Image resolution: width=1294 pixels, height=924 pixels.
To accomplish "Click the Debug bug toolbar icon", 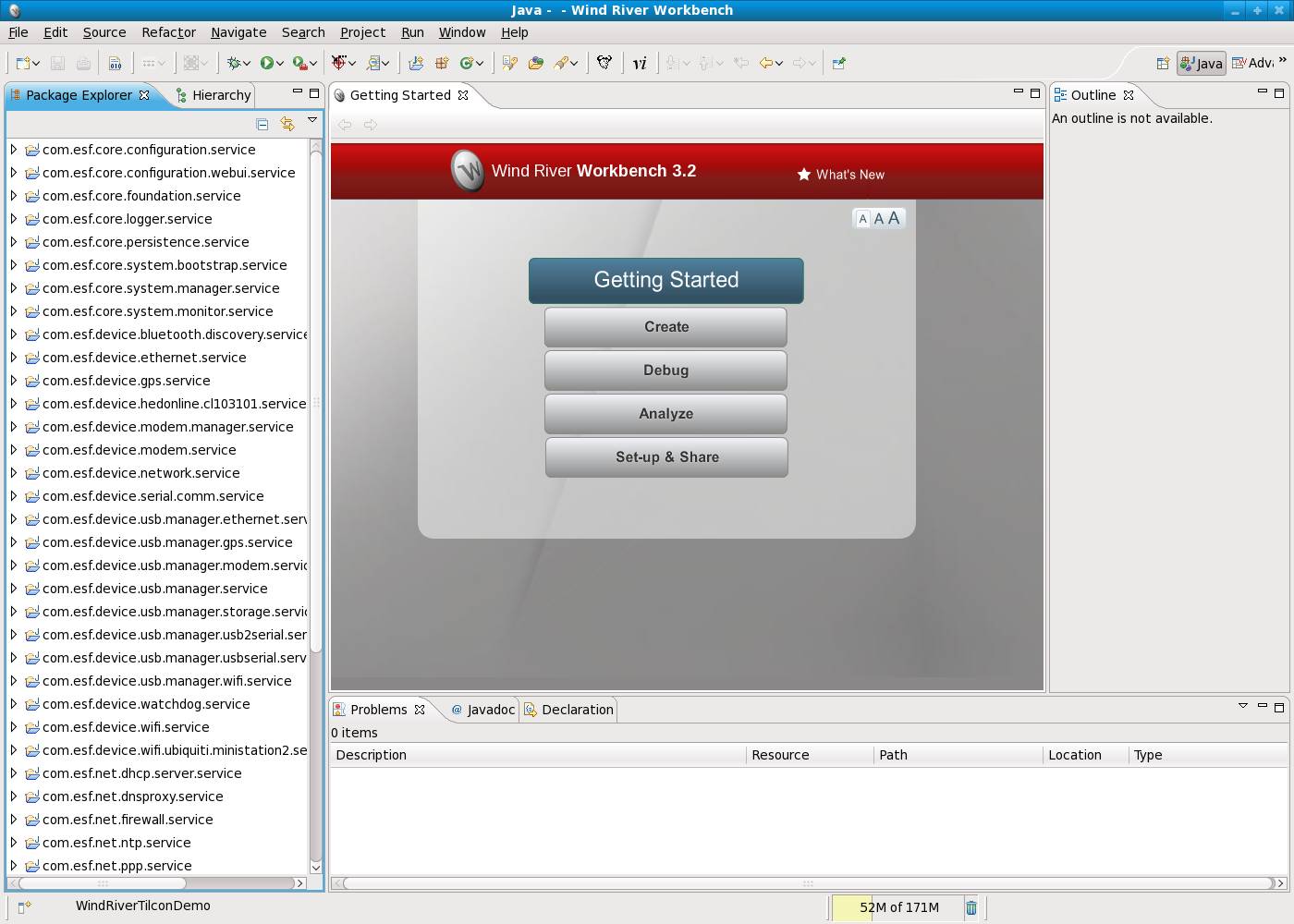I will coord(235,63).
